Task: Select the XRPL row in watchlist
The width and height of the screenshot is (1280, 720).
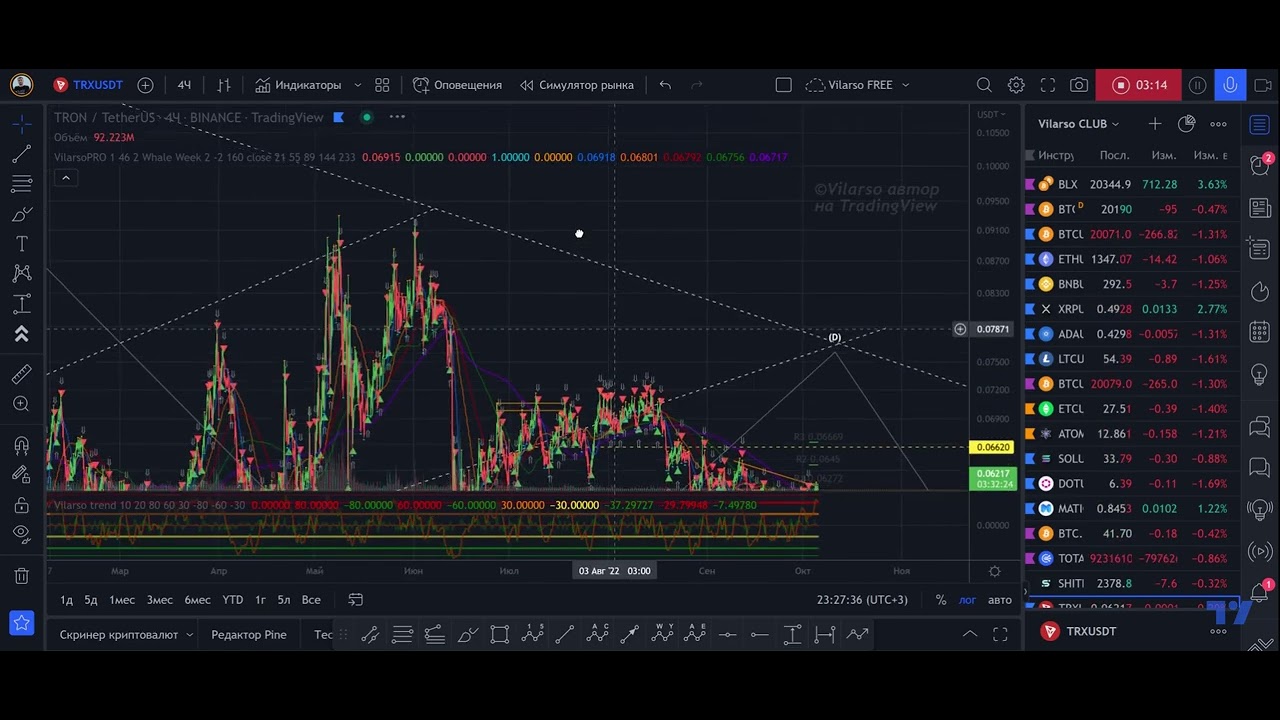Action: pos(1132,309)
